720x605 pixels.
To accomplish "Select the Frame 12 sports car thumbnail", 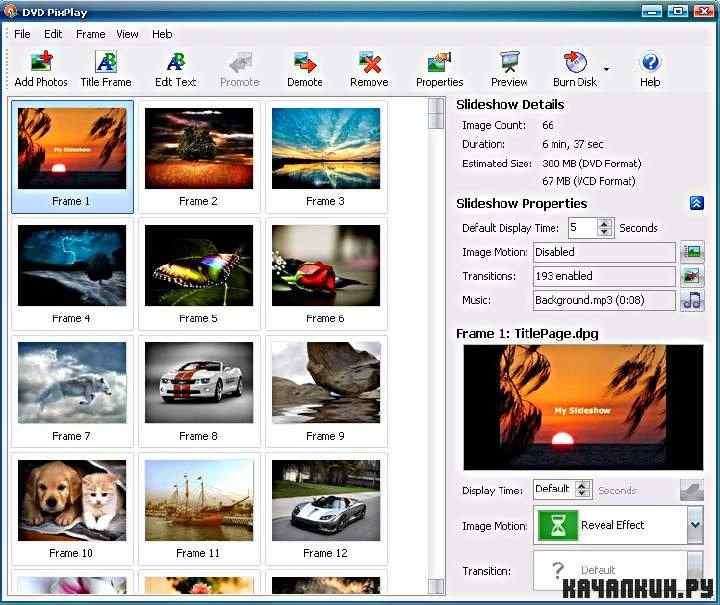I will [x=326, y=500].
